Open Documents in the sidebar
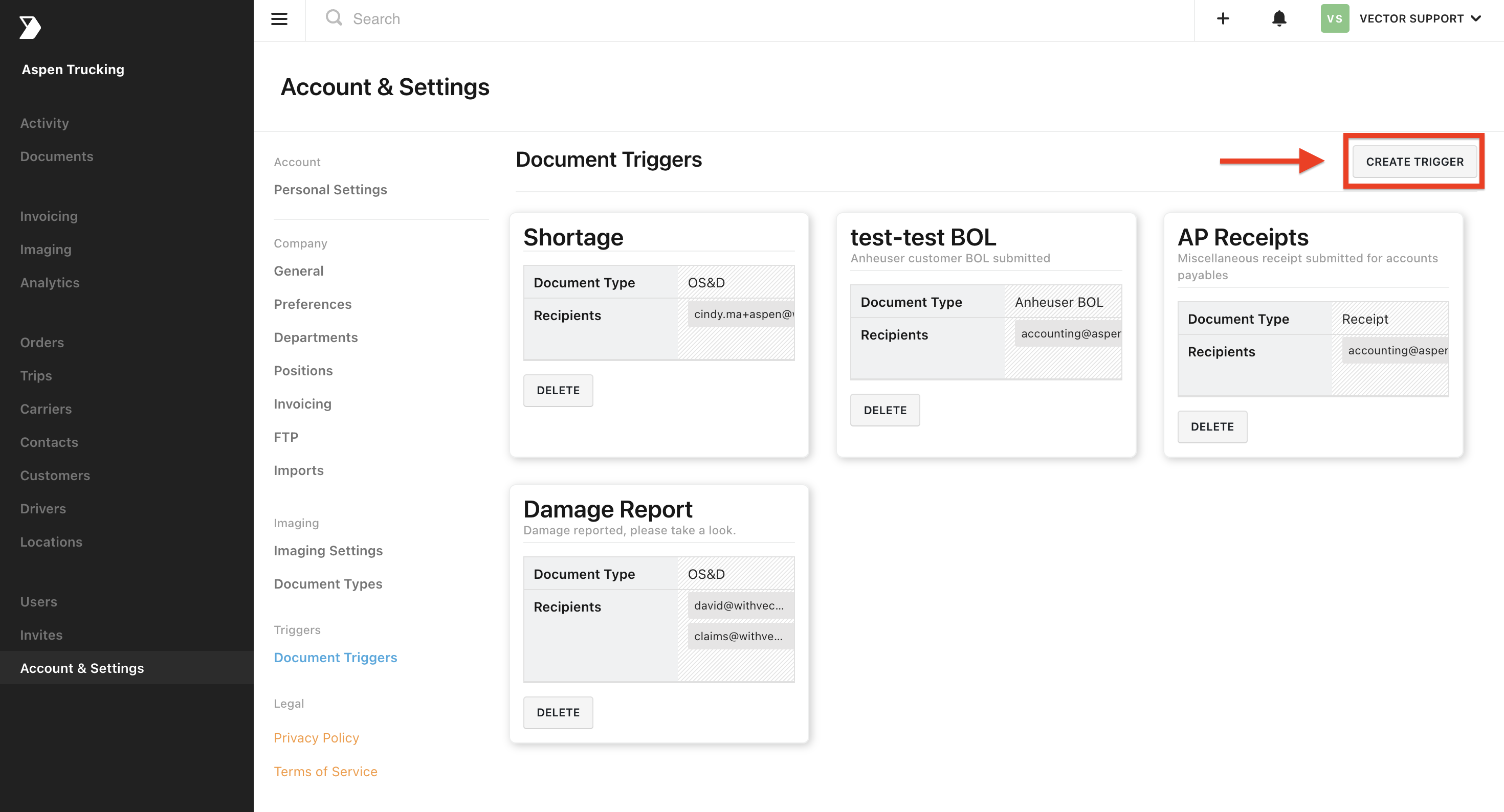Screen dimensions: 1504x812 click(x=57, y=156)
